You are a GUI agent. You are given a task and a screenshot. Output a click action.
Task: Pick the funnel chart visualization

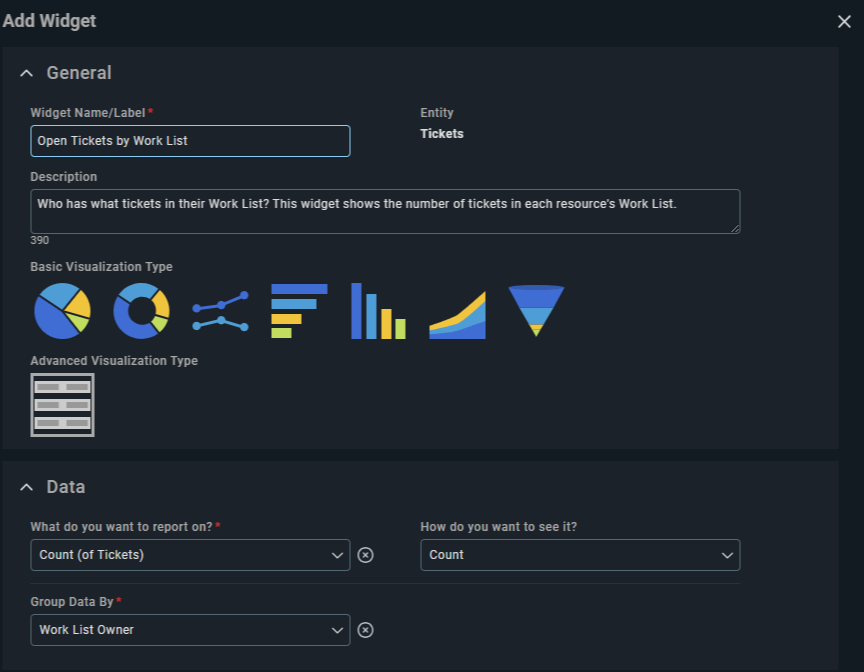536,311
